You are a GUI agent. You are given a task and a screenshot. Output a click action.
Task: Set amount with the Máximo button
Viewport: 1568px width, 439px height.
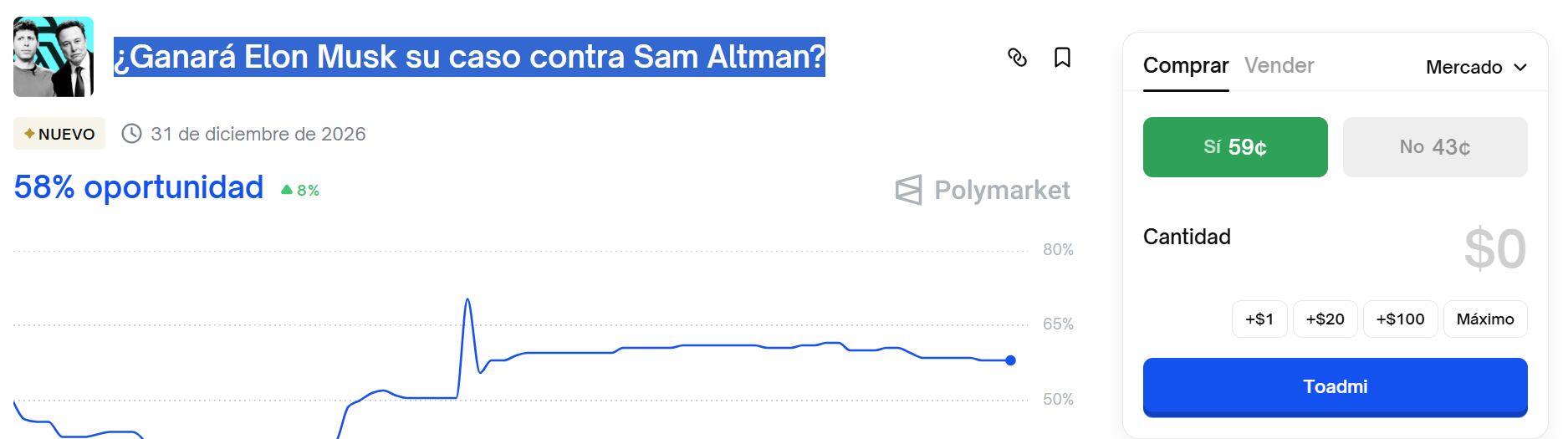1484,319
